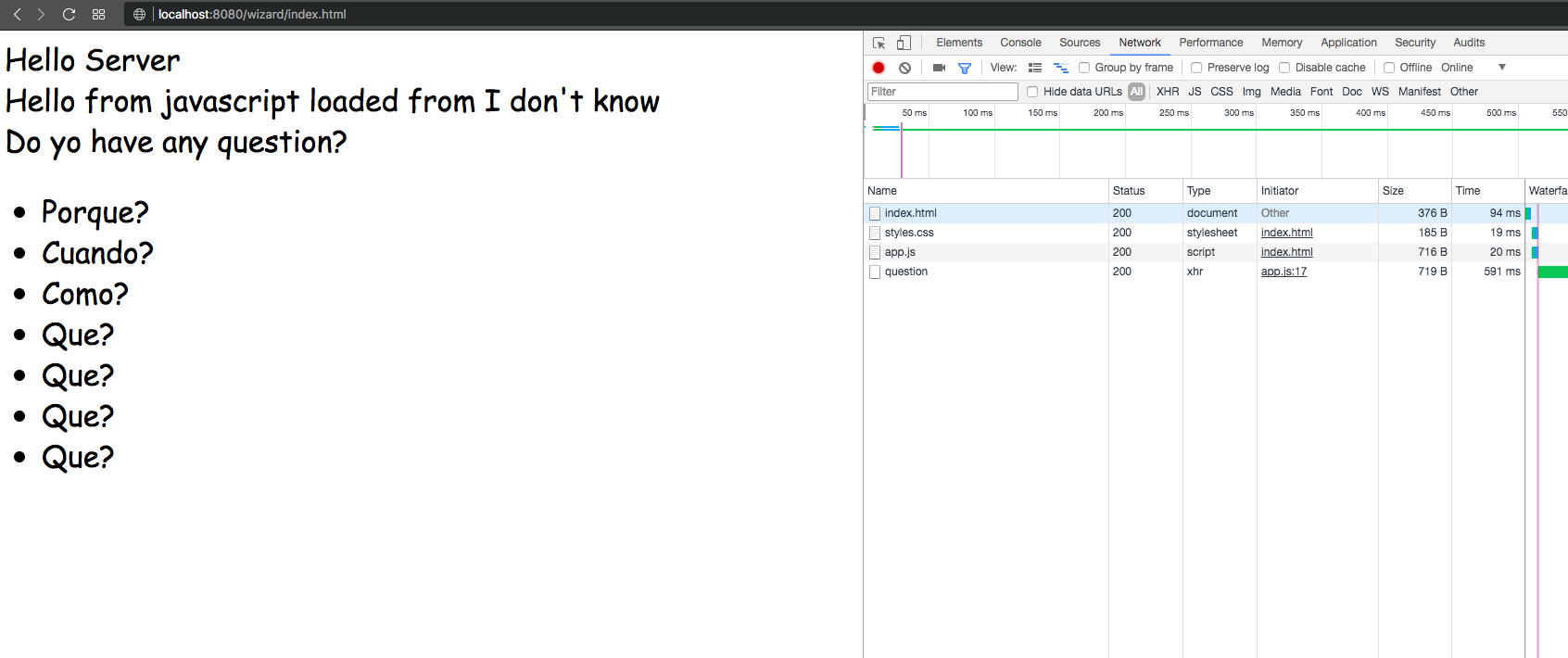Filter requests by XHR type
Image resolution: width=1568 pixels, height=658 pixels.
coord(1168,92)
